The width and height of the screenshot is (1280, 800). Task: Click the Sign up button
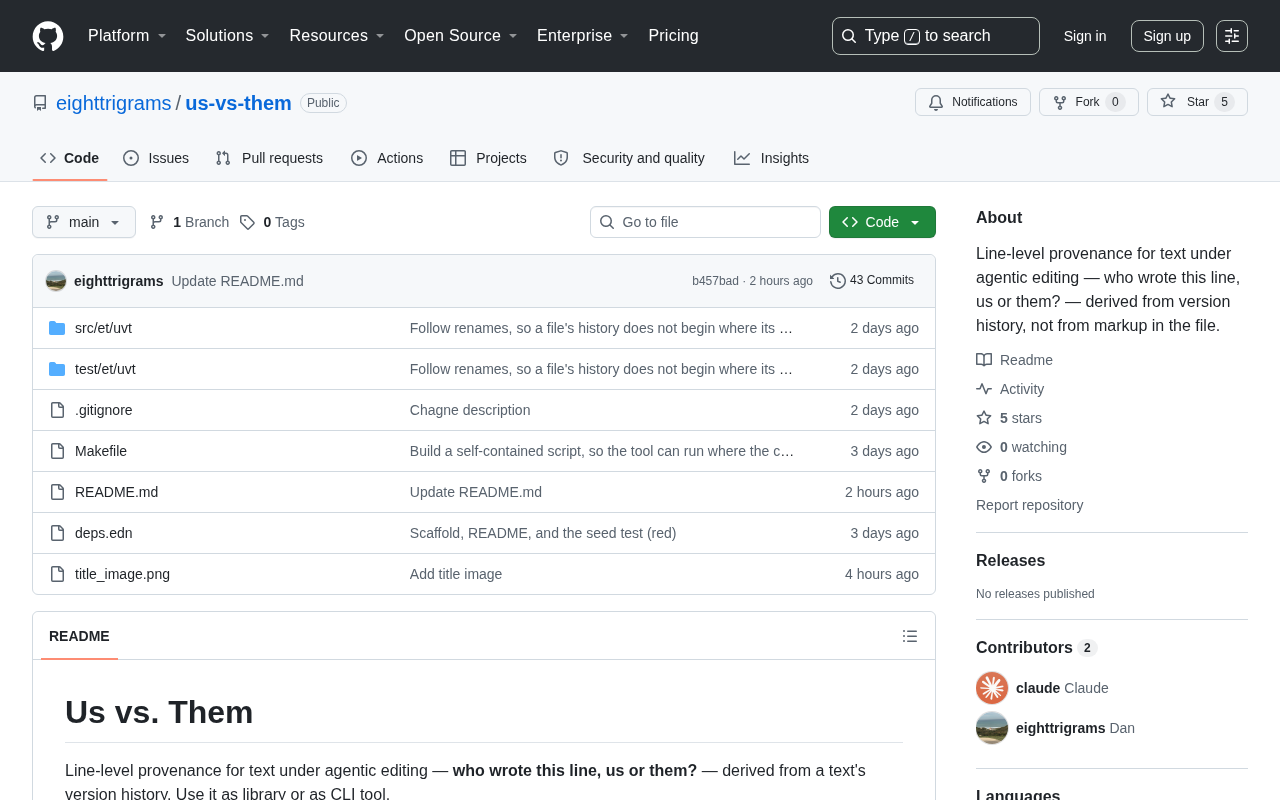tap(1167, 36)
